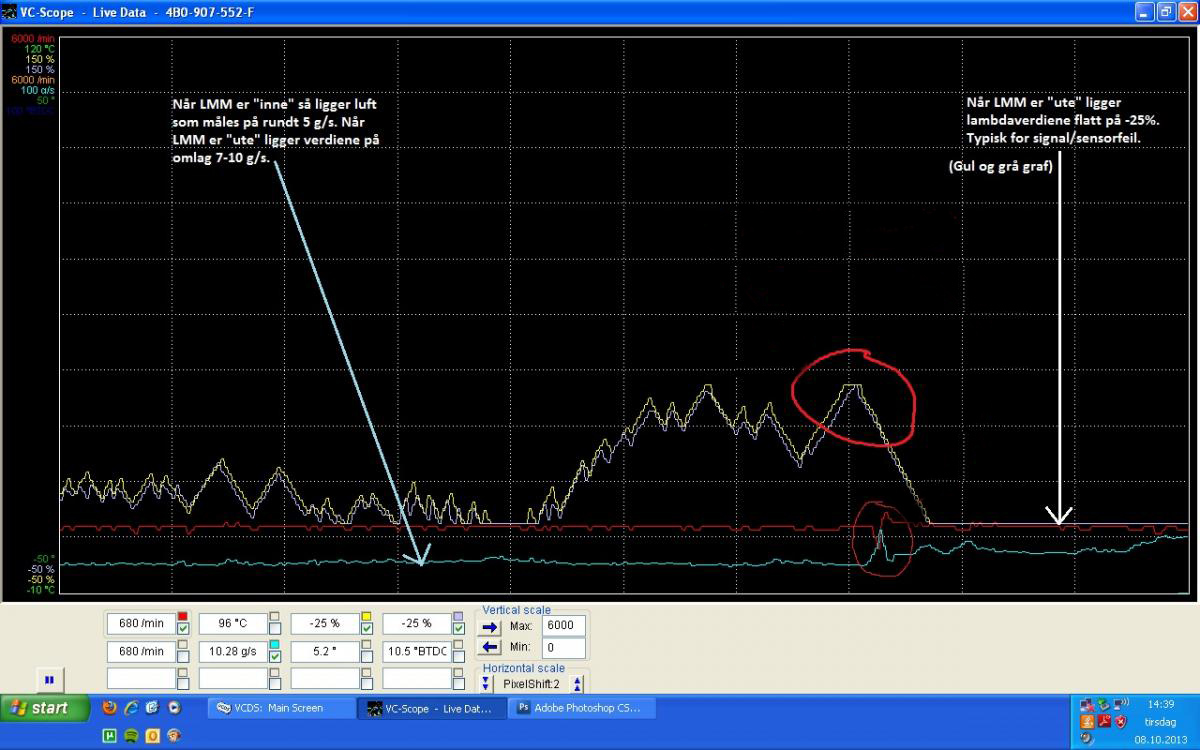Click the double-arrow left of PixelShift
This screenshot has width=1200, height=750.
[485, 684]
